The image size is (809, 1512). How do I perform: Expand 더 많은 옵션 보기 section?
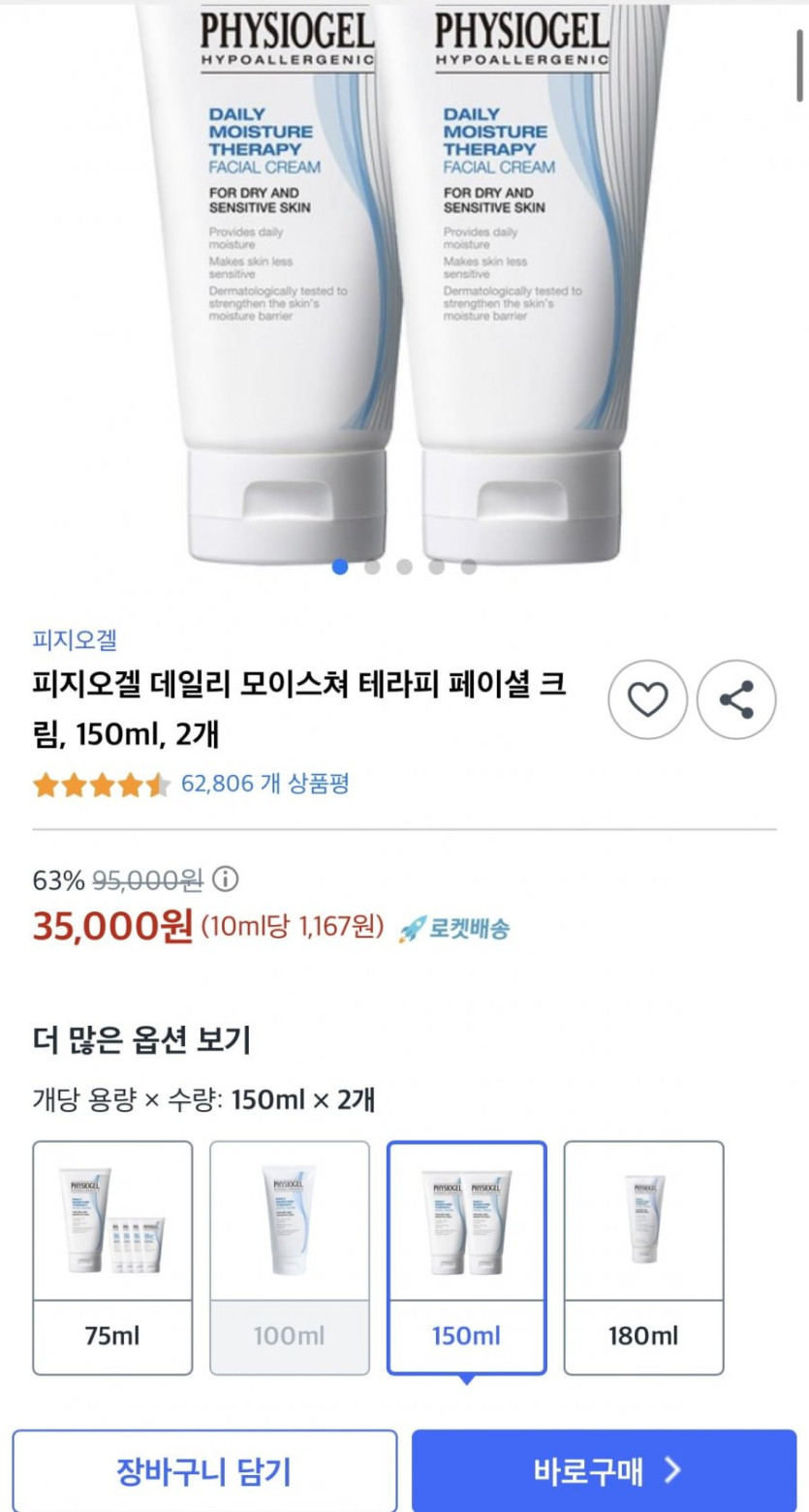tap(141, 1040)
